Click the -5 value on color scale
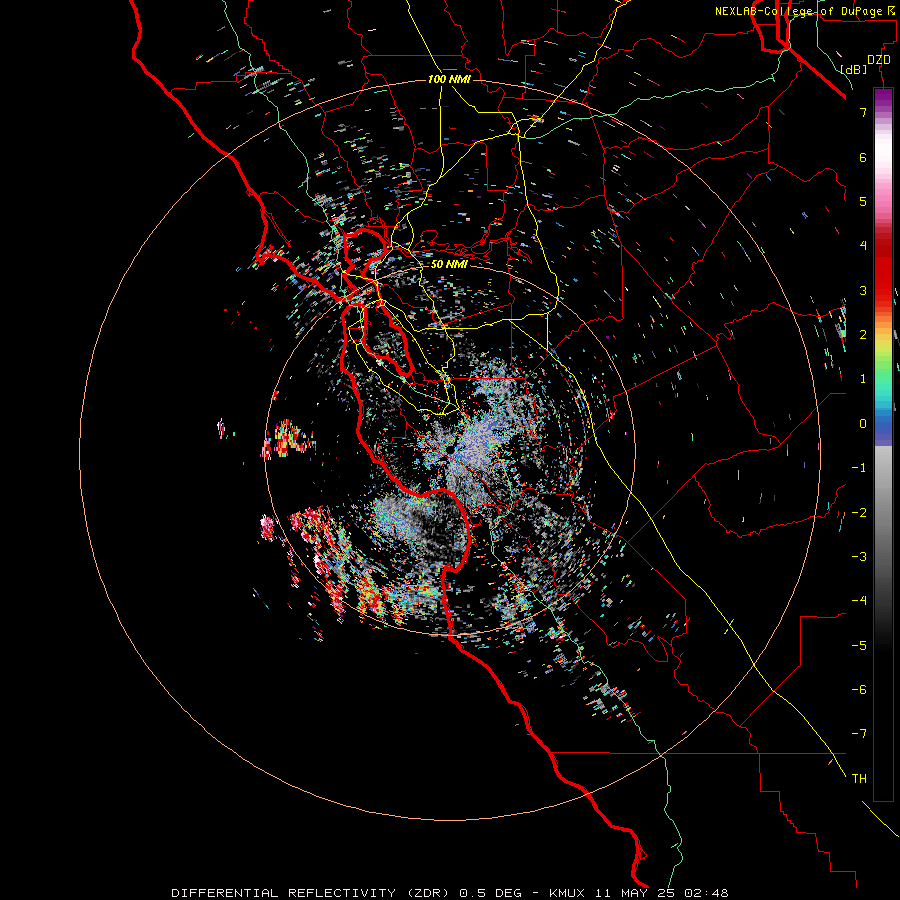 pyautogui.click(x=859, y=646)
